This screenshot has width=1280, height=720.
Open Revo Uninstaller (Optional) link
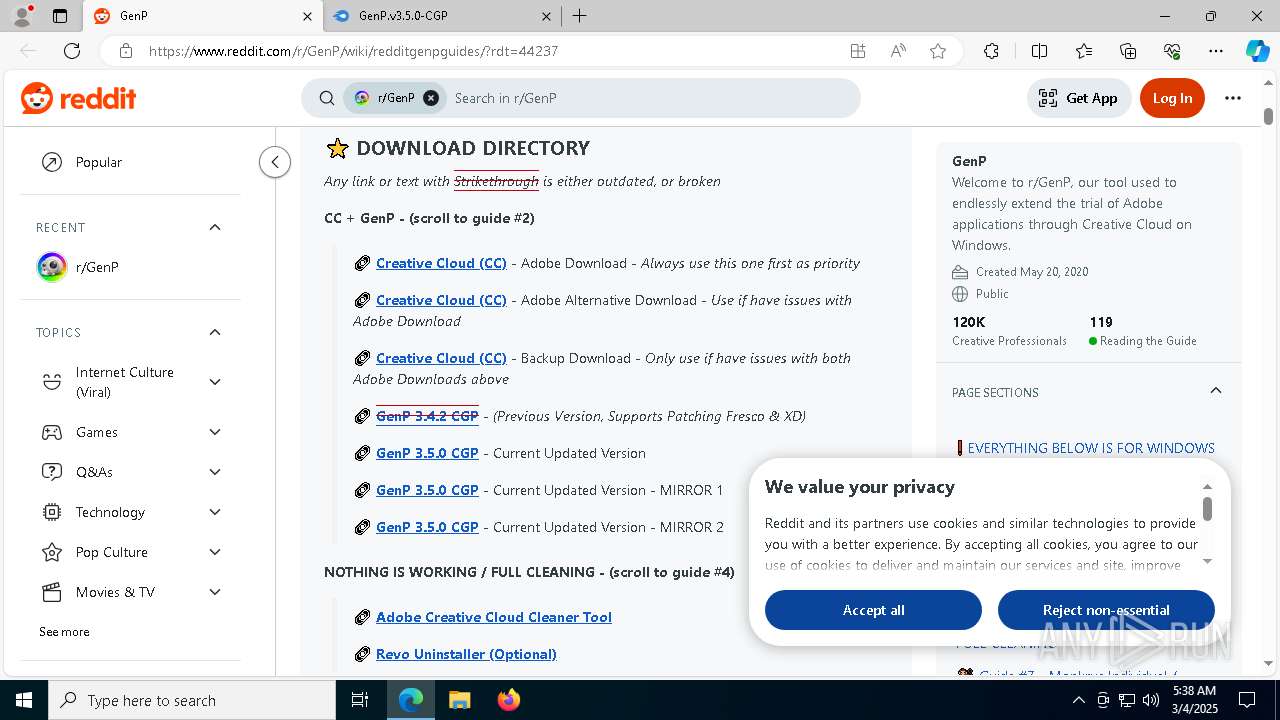[x=466, y=654]
